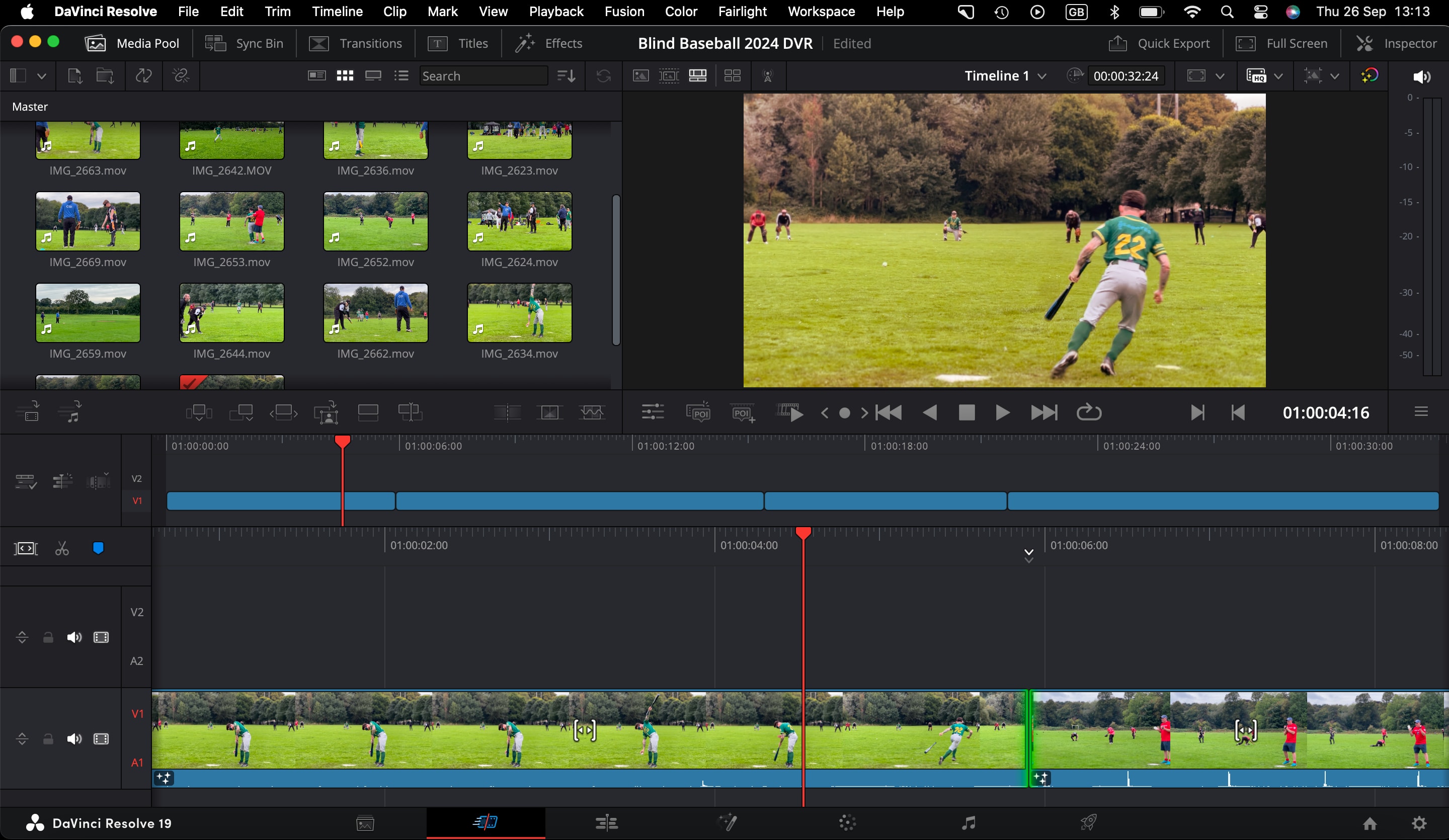Open media pool panel layout dropdown
The width and height of the screenshot is (1449, 840).
coord(41,76)
